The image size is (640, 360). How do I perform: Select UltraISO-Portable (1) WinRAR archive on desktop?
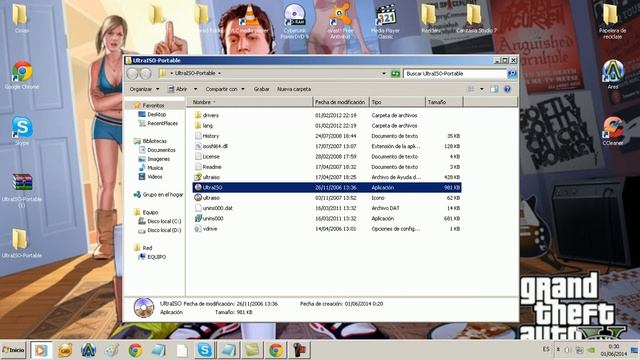(x=22, y=191)
